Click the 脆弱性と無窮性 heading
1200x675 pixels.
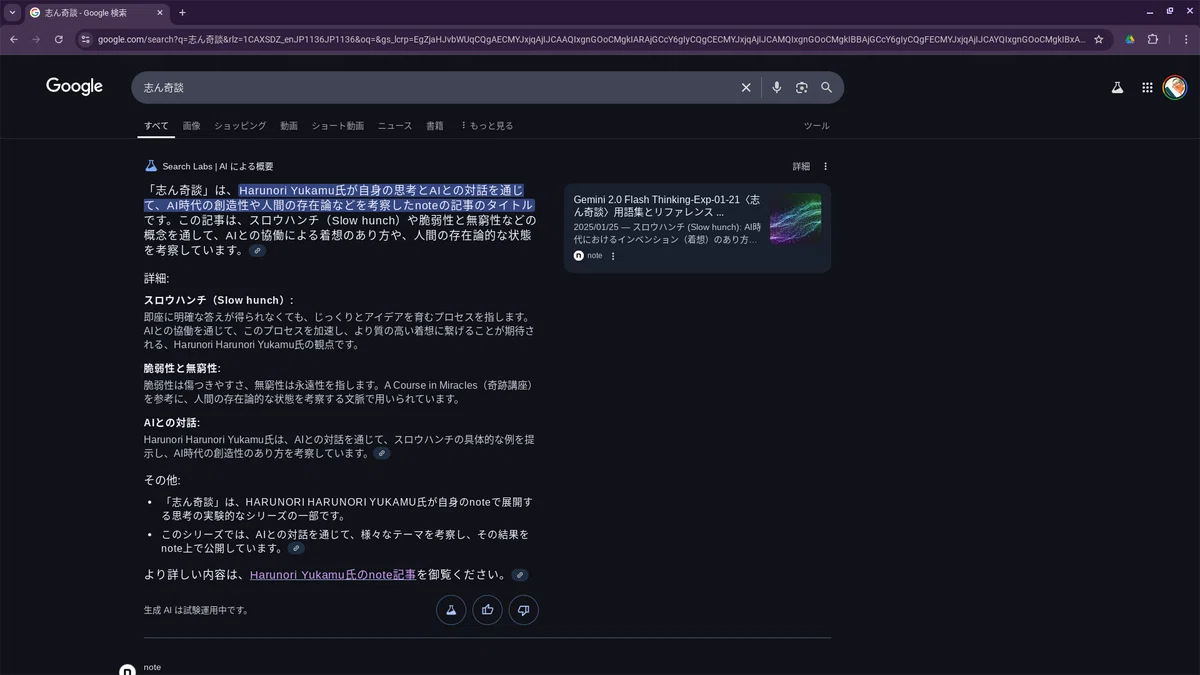point(182,368)
